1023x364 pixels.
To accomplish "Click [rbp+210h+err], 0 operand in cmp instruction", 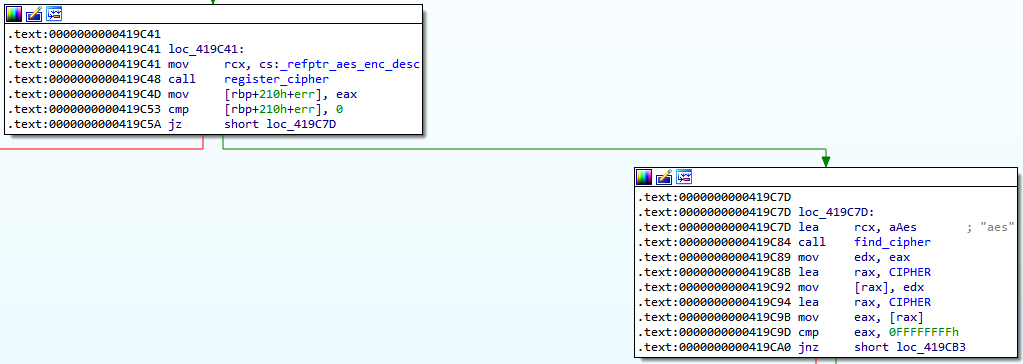I will pyautogui.click(x=284, y=109).
